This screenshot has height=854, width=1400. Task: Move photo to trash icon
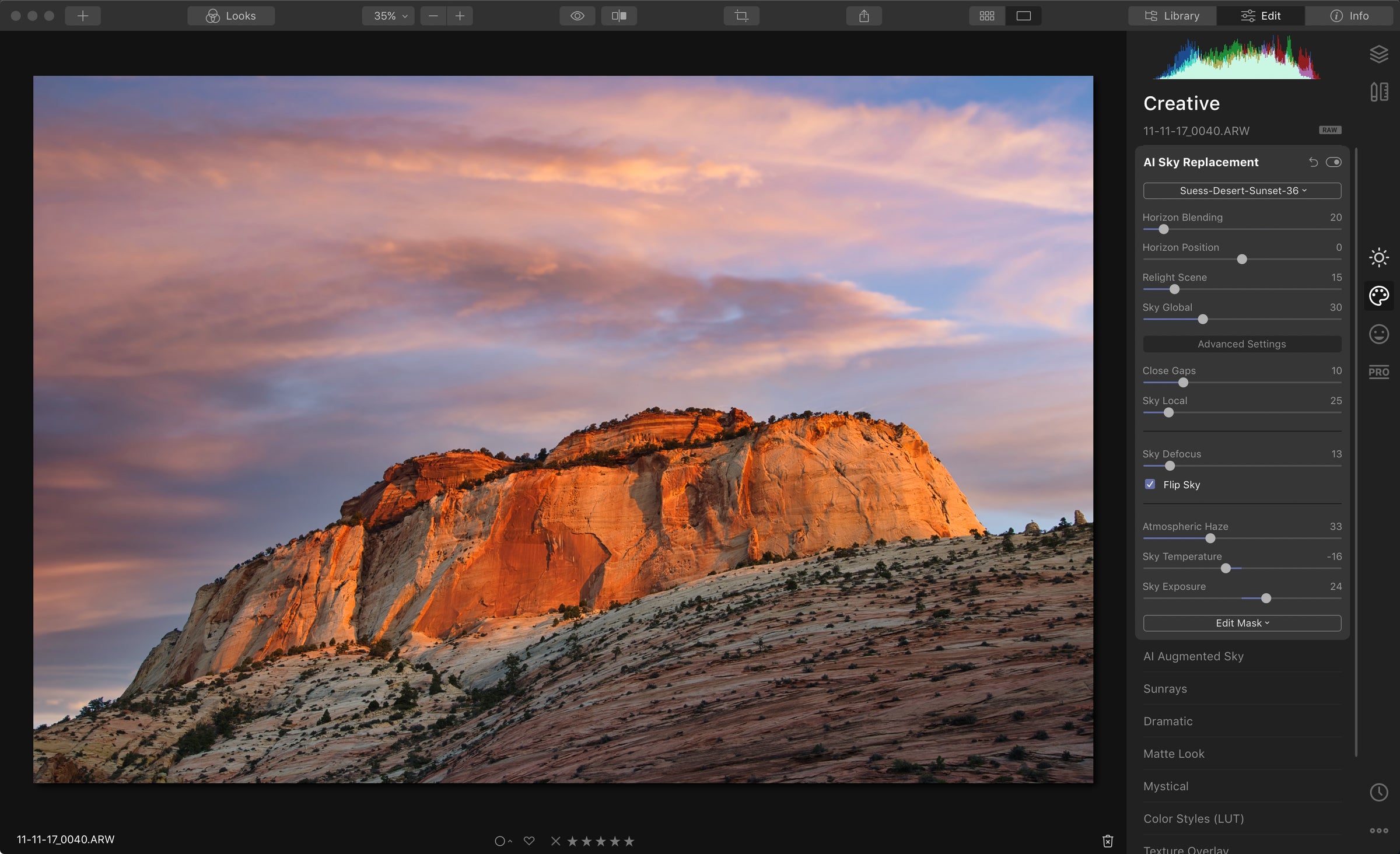[x=1108, y=841]
